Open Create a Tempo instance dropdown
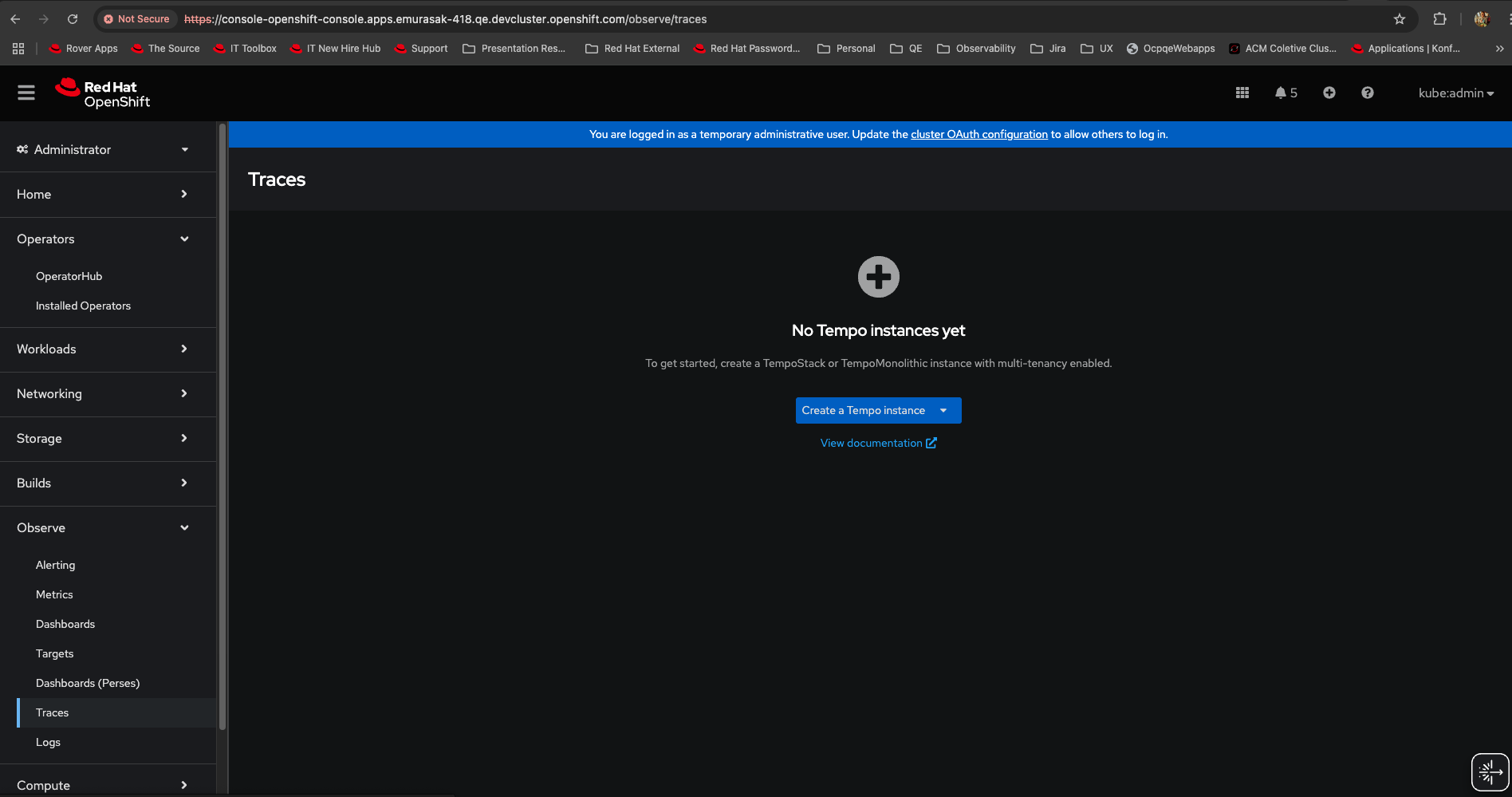Screen dimensions: 1512x797 click(x=879, y=410)
